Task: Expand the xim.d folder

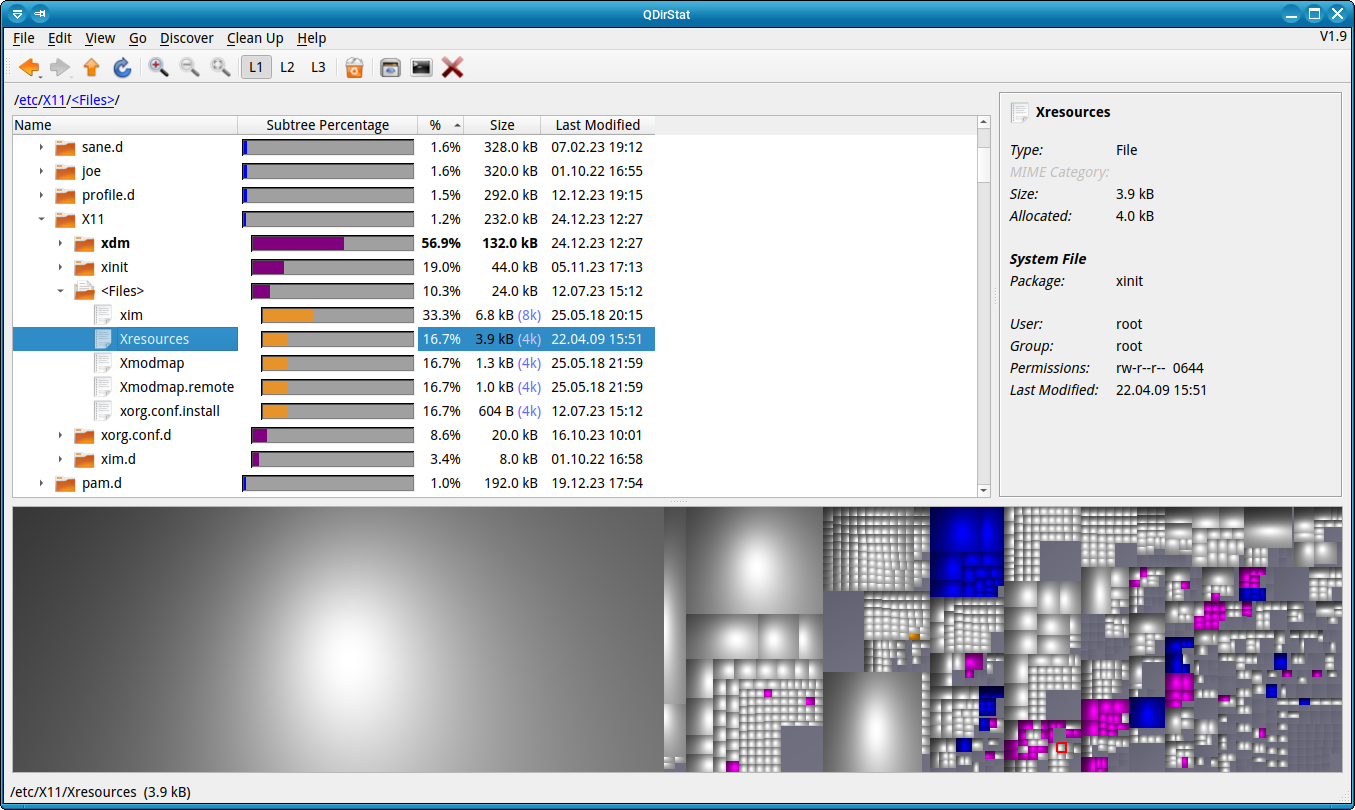Action: [60, 459]
